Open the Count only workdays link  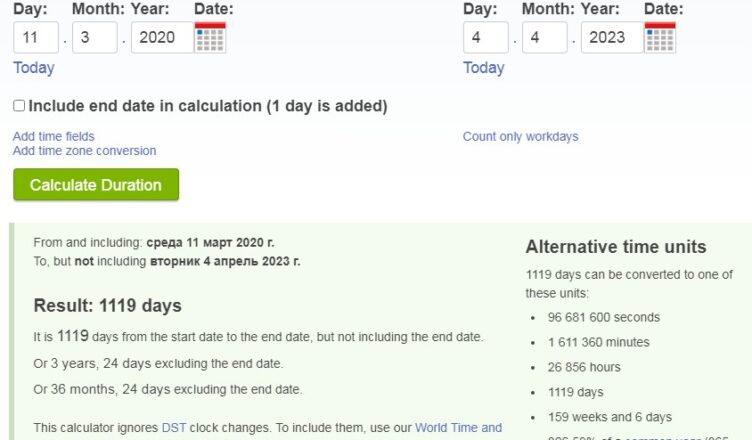click(x=520, y=137)
